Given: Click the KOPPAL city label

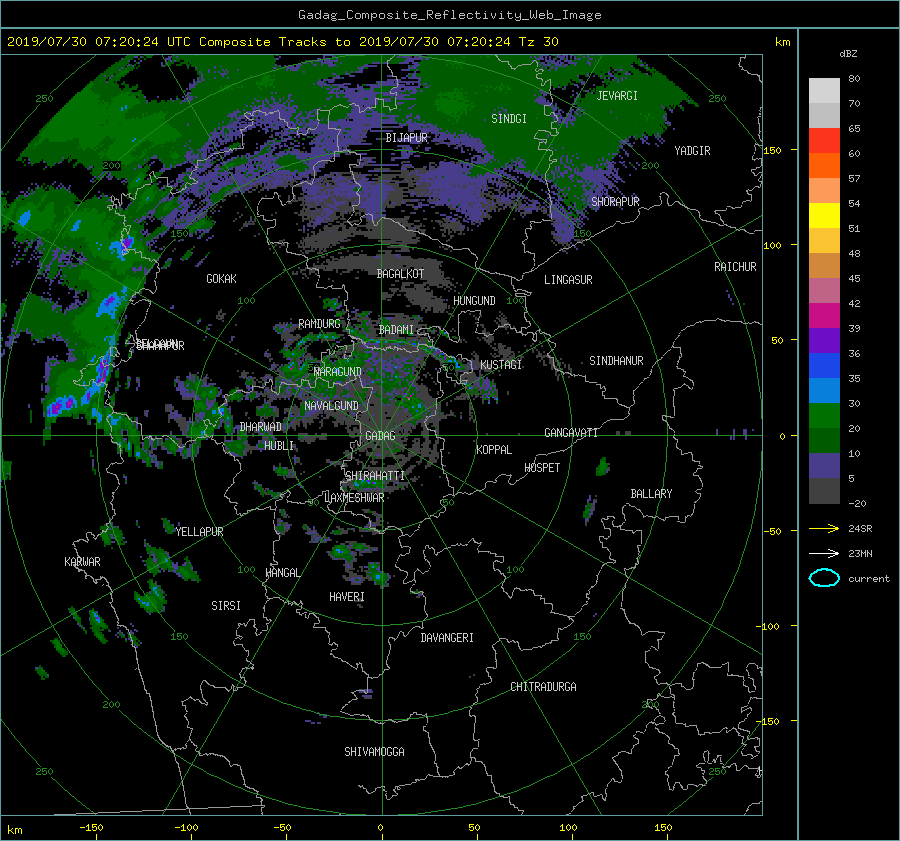Looking at the screenshot, I should [x=494, y=449].
